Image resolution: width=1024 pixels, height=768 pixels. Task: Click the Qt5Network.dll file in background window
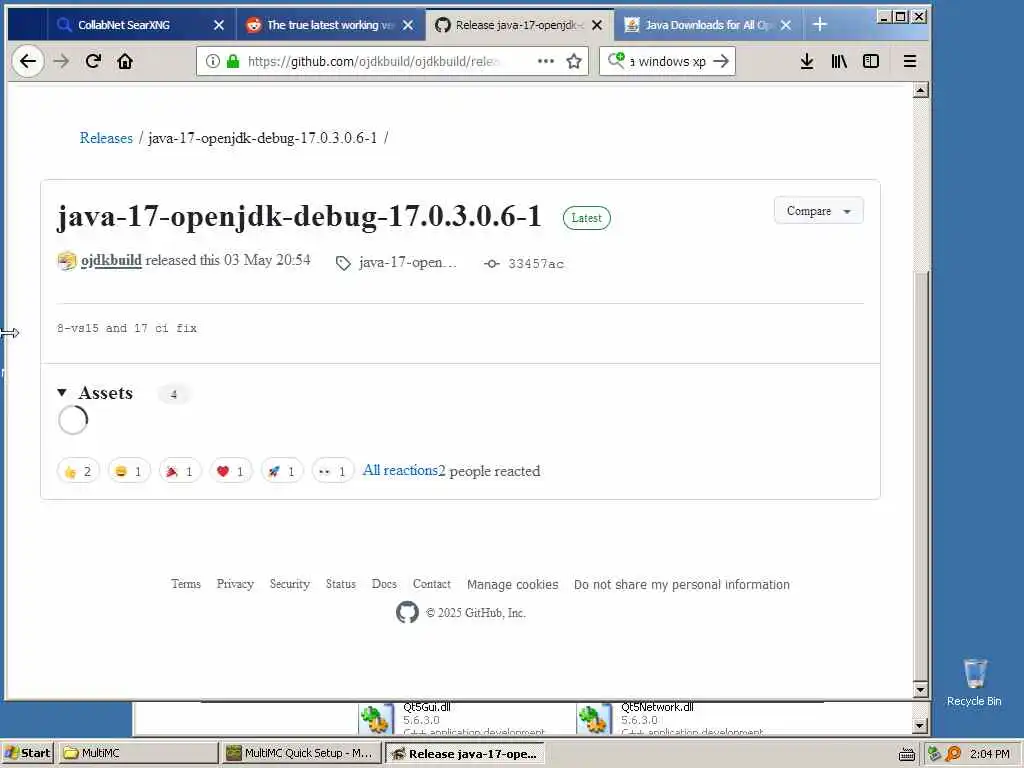tap(669, 718)
